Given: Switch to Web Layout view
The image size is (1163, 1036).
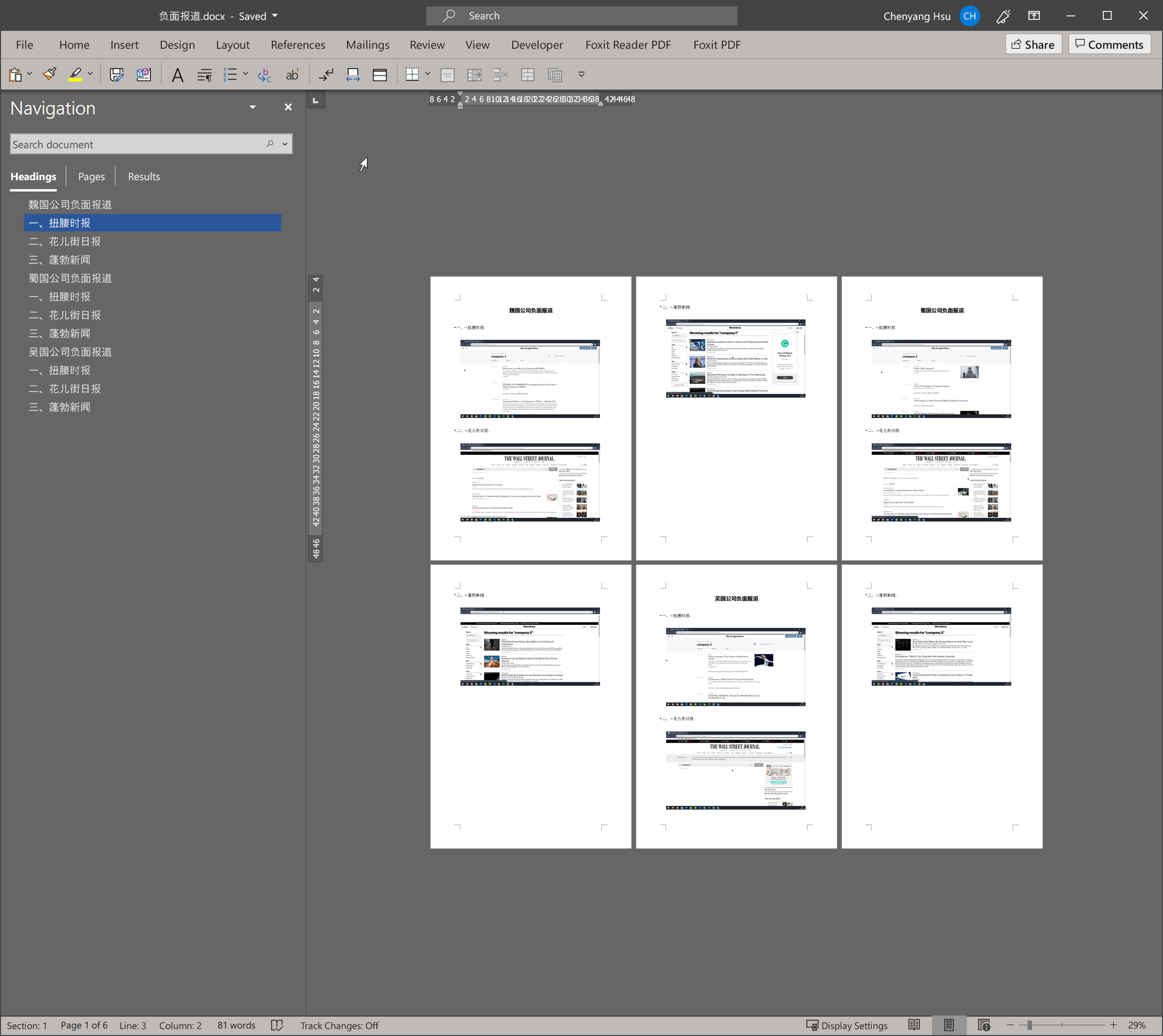Looking at the screenshot, I should (984, 1025).
